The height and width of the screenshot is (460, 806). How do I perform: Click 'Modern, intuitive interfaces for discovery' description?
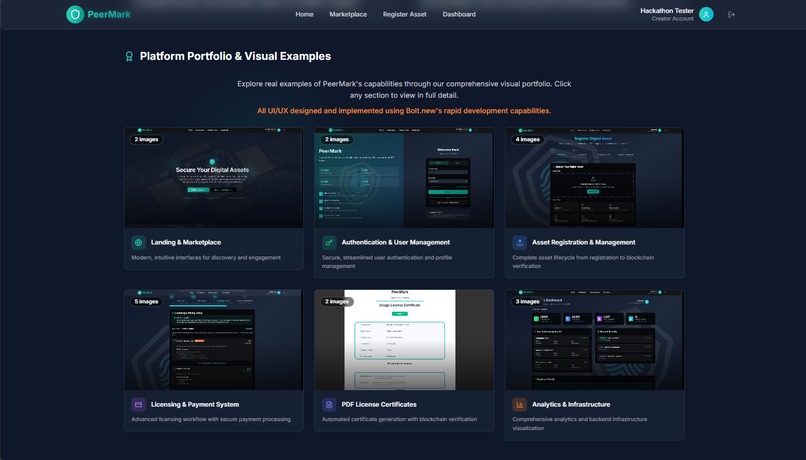[x=206, y=257]
